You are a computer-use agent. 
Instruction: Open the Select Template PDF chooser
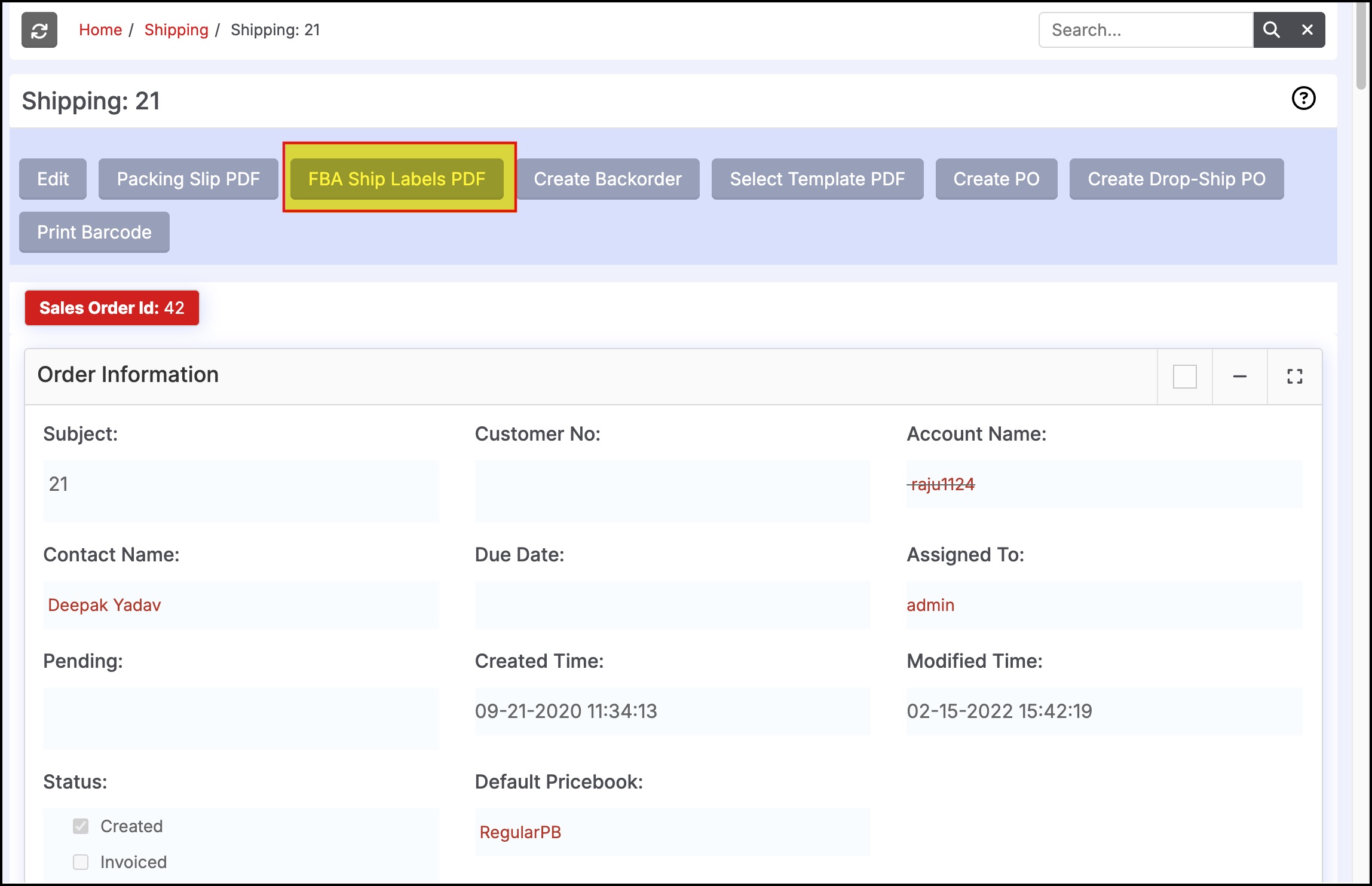[x=817, y=179]
